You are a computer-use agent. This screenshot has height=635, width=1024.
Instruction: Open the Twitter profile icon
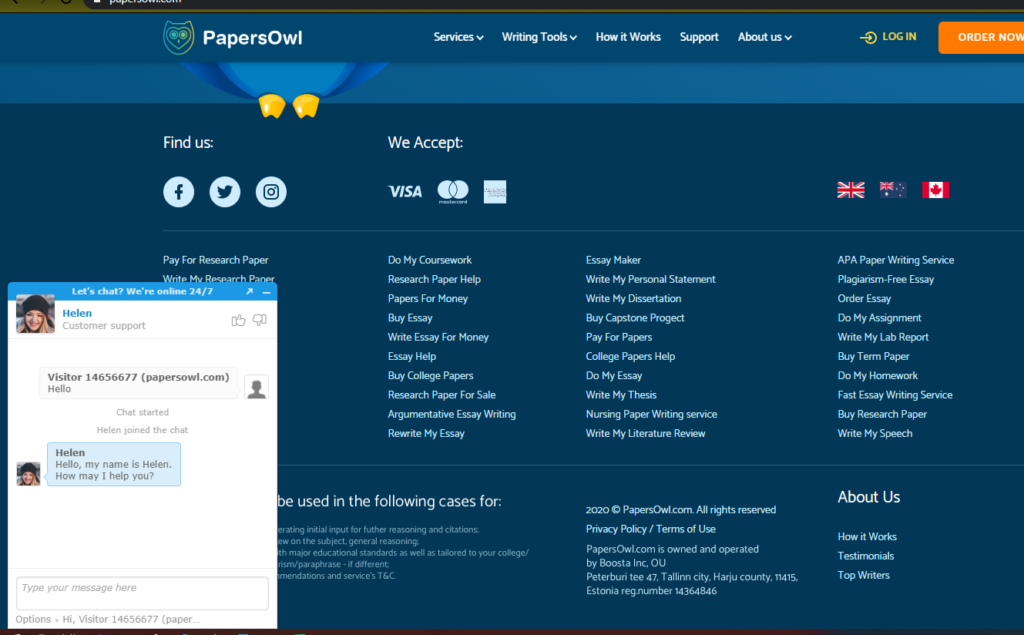point(225,192)
